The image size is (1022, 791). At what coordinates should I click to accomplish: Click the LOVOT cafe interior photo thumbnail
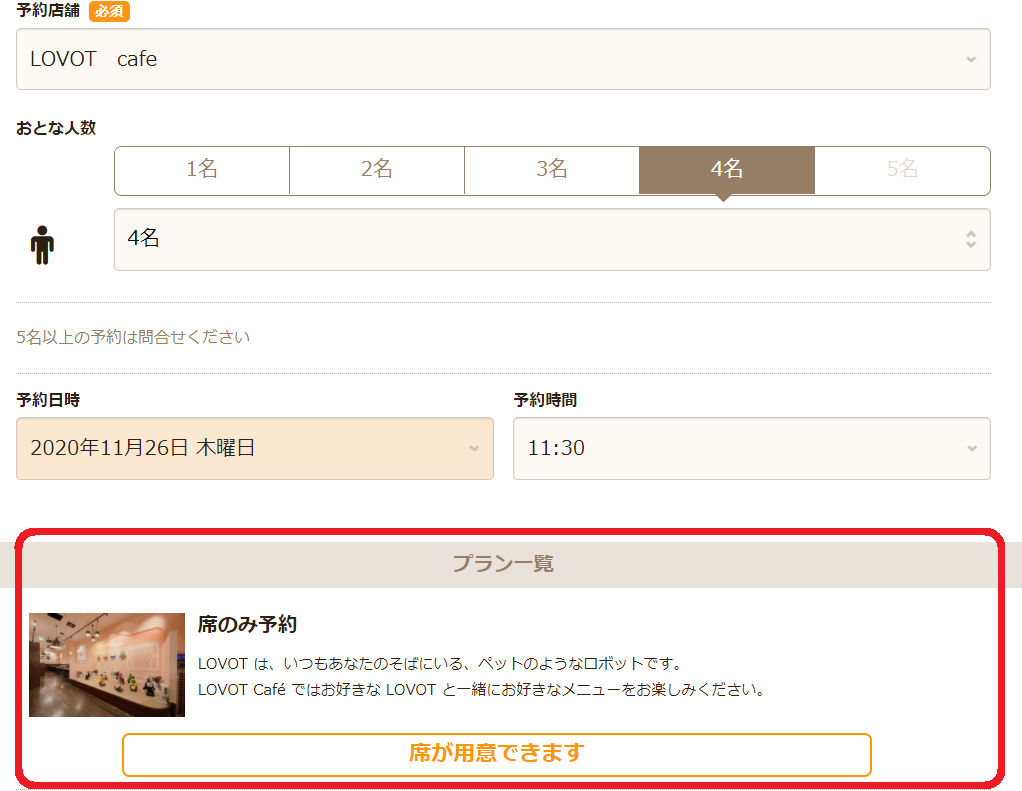(107, 665)
